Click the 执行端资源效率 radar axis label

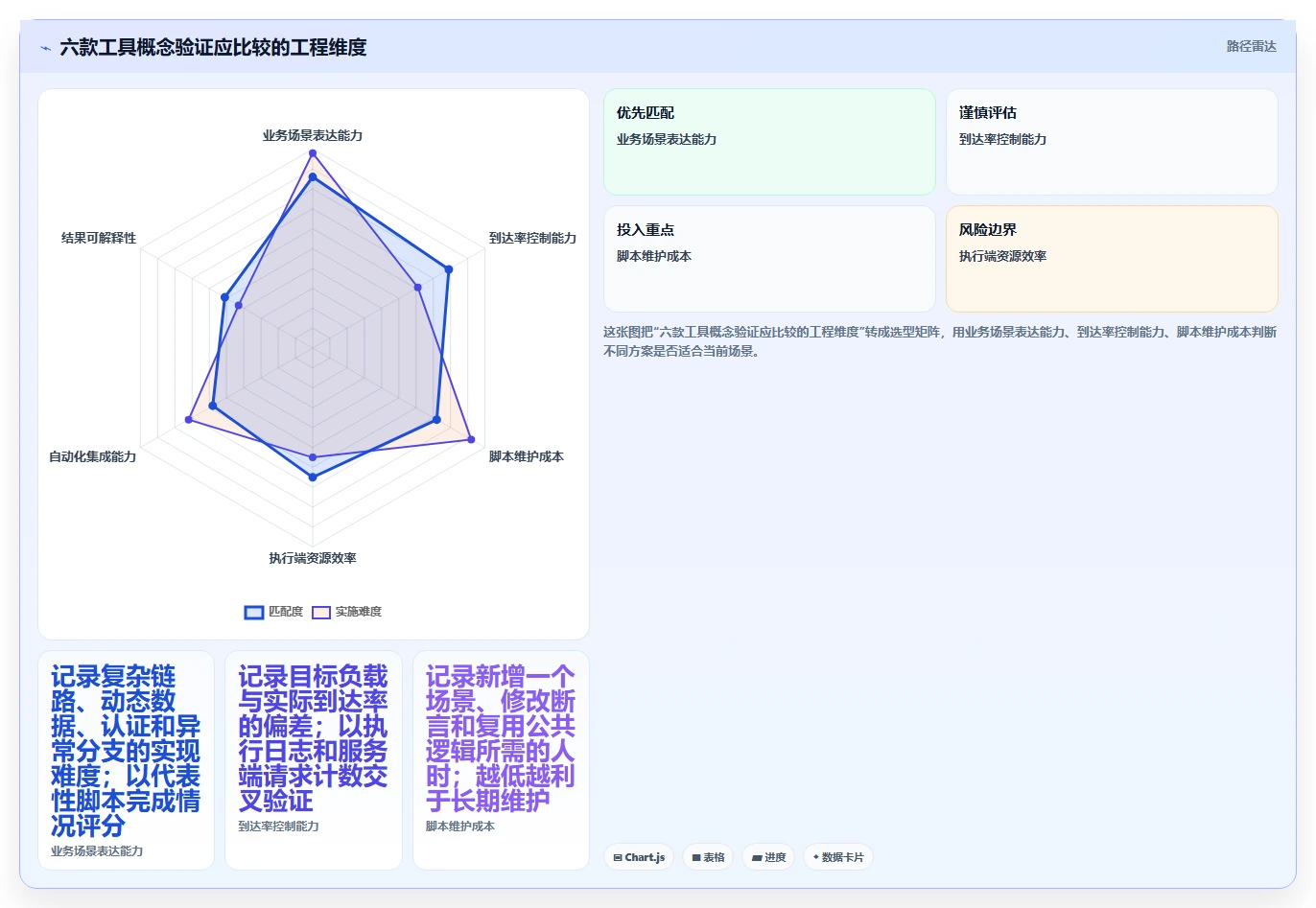point(313,558)
